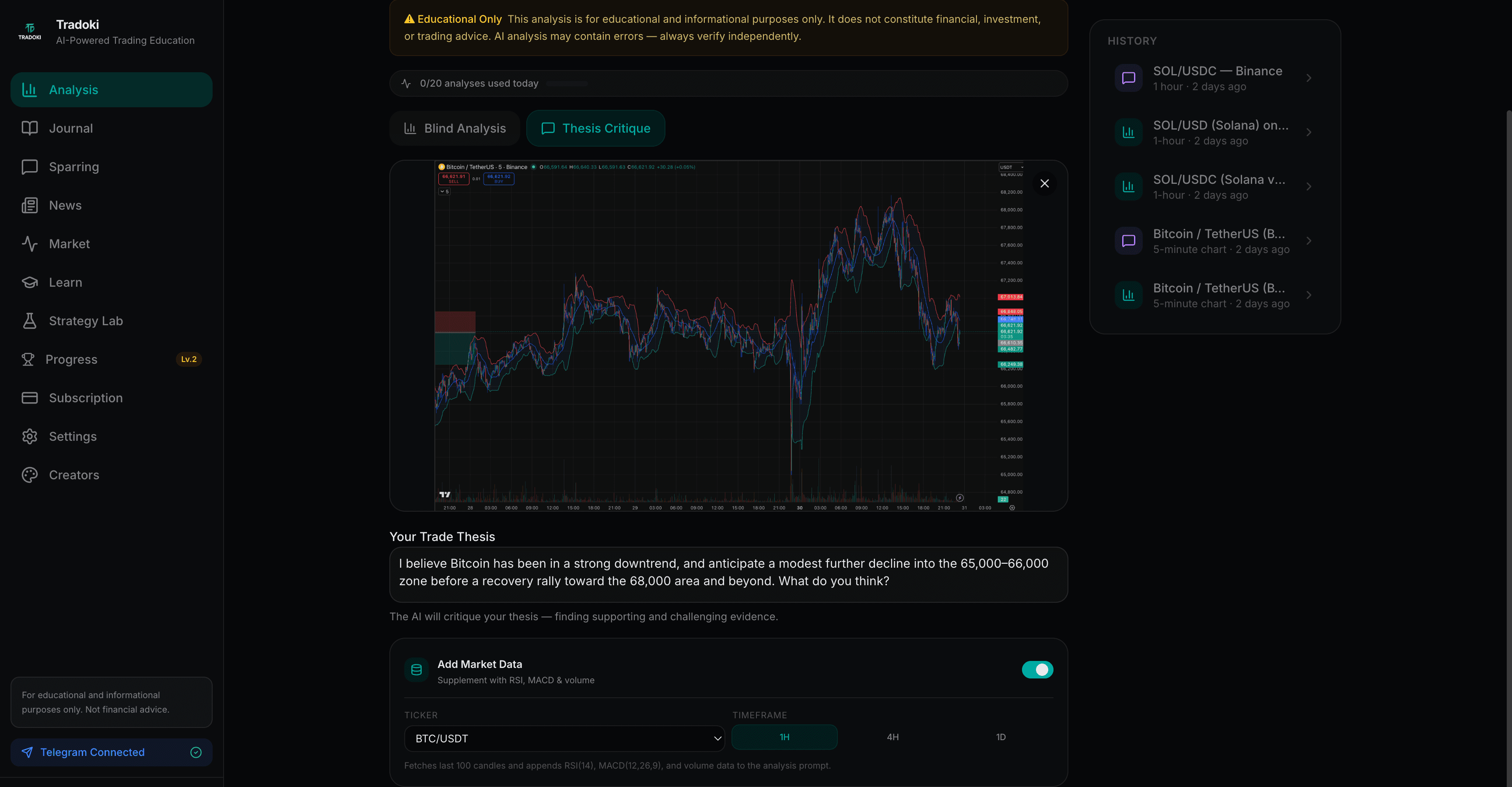Click chart icon of SOL/USD (Solana) history
Image resolution: width=1512 pixels, height=787 pixels.
point(1128,132)
